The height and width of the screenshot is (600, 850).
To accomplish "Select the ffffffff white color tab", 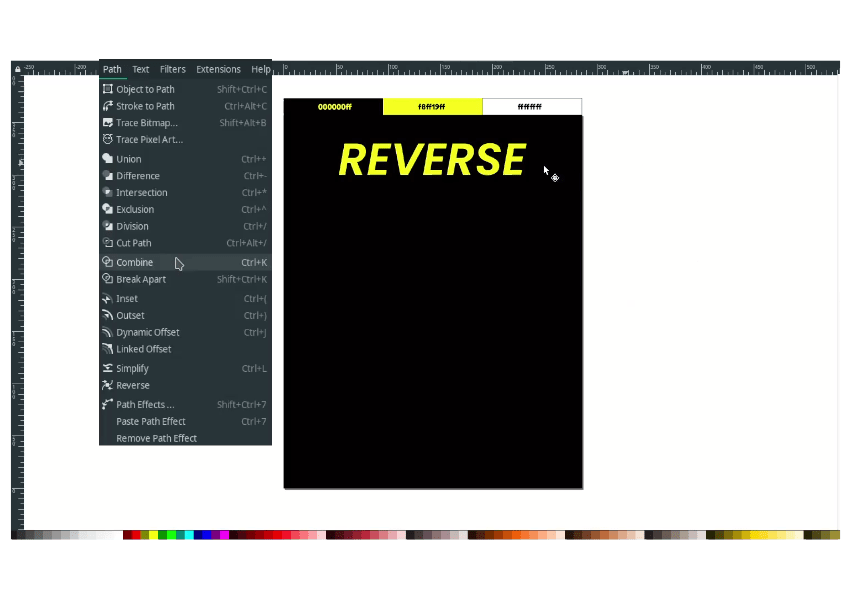I will (x=532, y=107).
